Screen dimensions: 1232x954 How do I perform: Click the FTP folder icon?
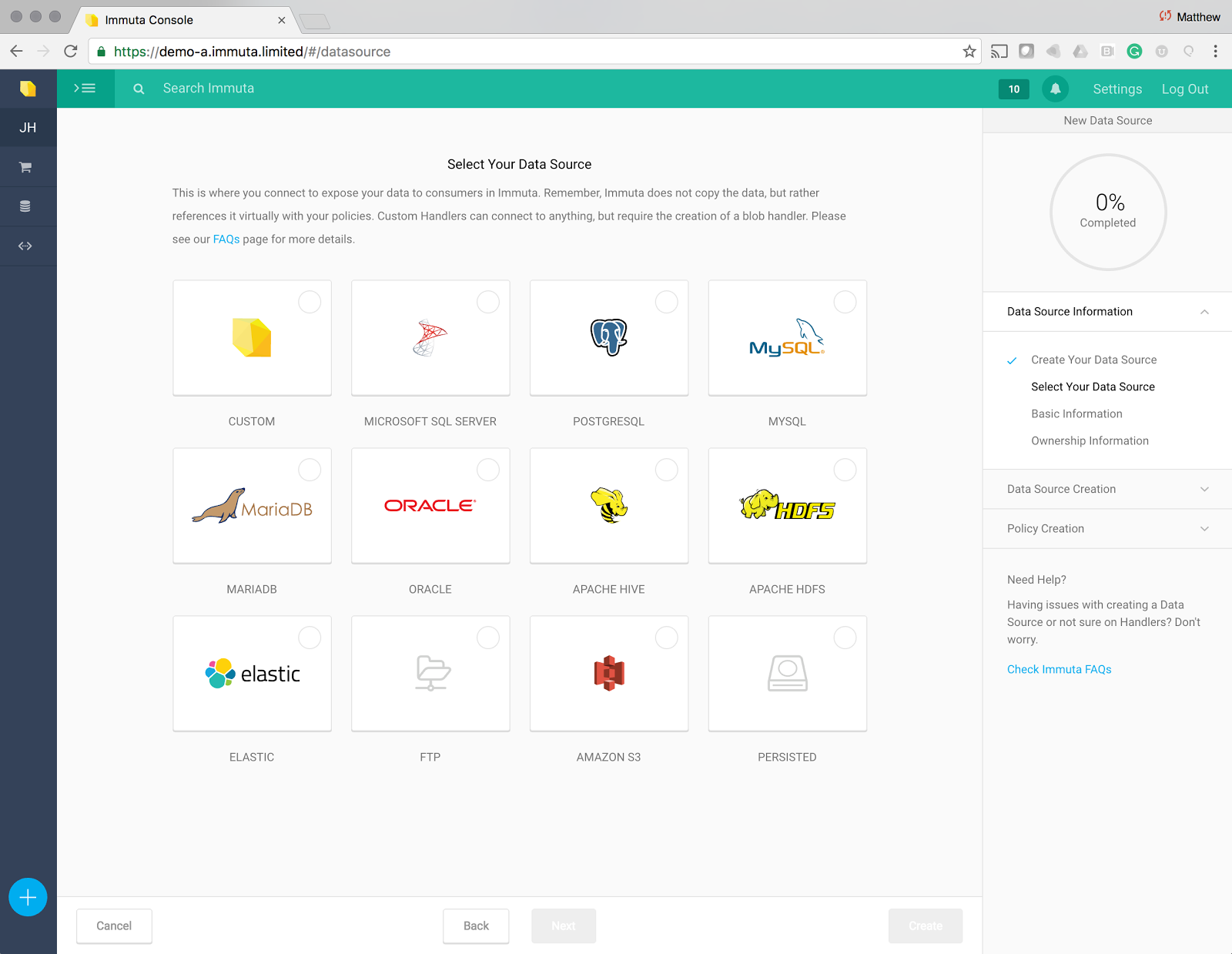point(433,673)
